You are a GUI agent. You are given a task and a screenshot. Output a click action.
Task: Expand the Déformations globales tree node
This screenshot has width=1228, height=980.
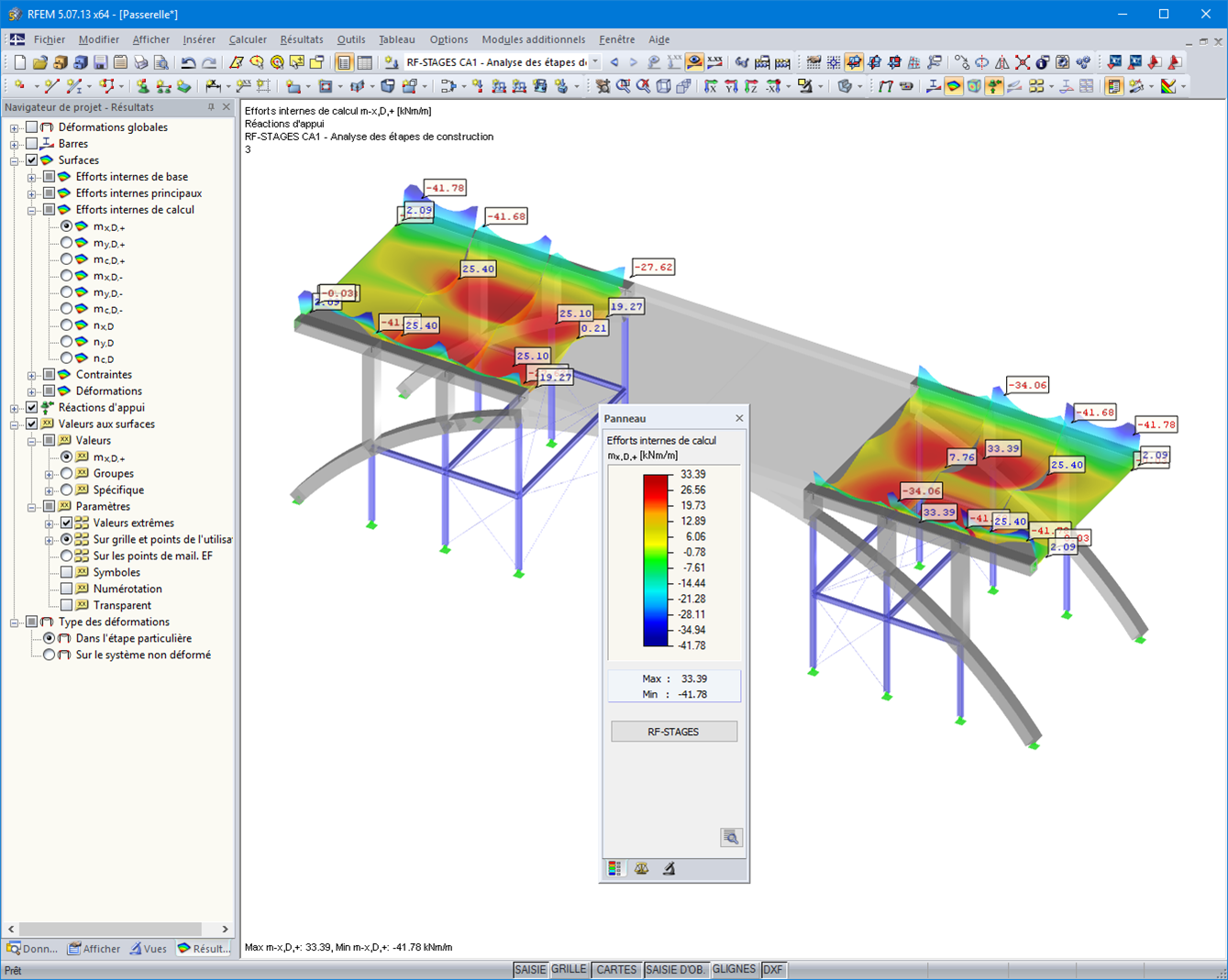(x=15, y=127)
